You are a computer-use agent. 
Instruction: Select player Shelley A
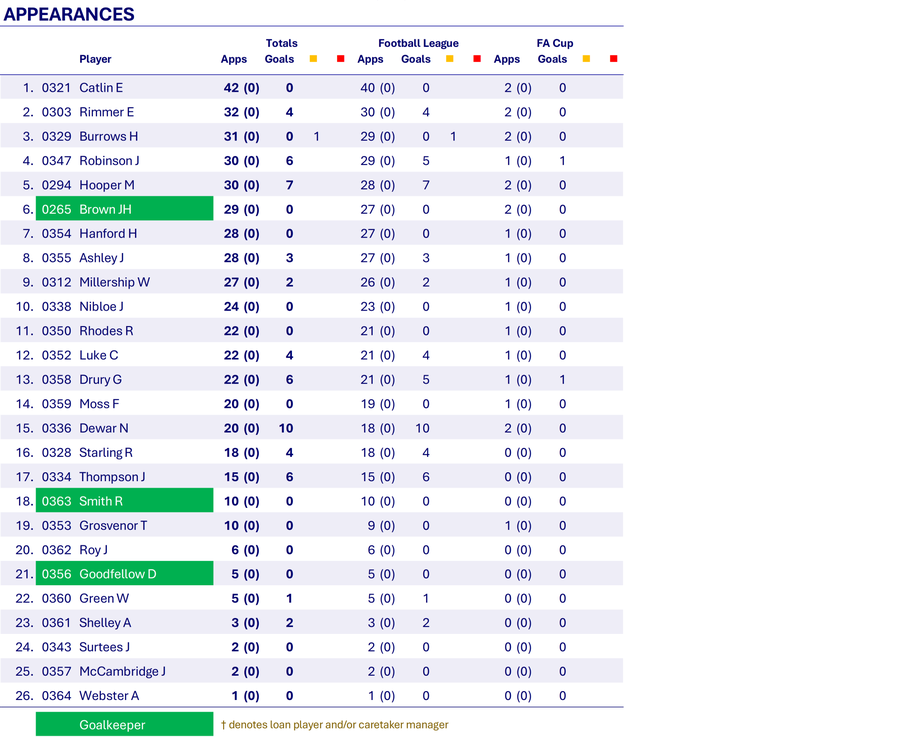click(105, 623)
